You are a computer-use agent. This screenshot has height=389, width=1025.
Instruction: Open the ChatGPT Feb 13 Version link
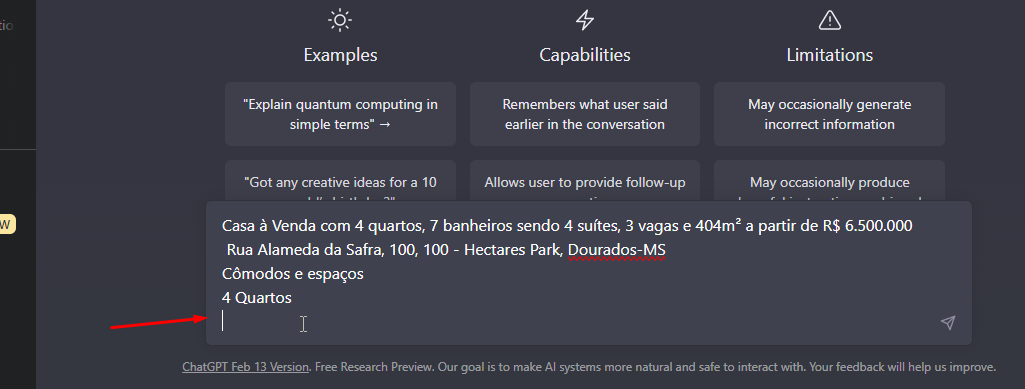[245, 367]
